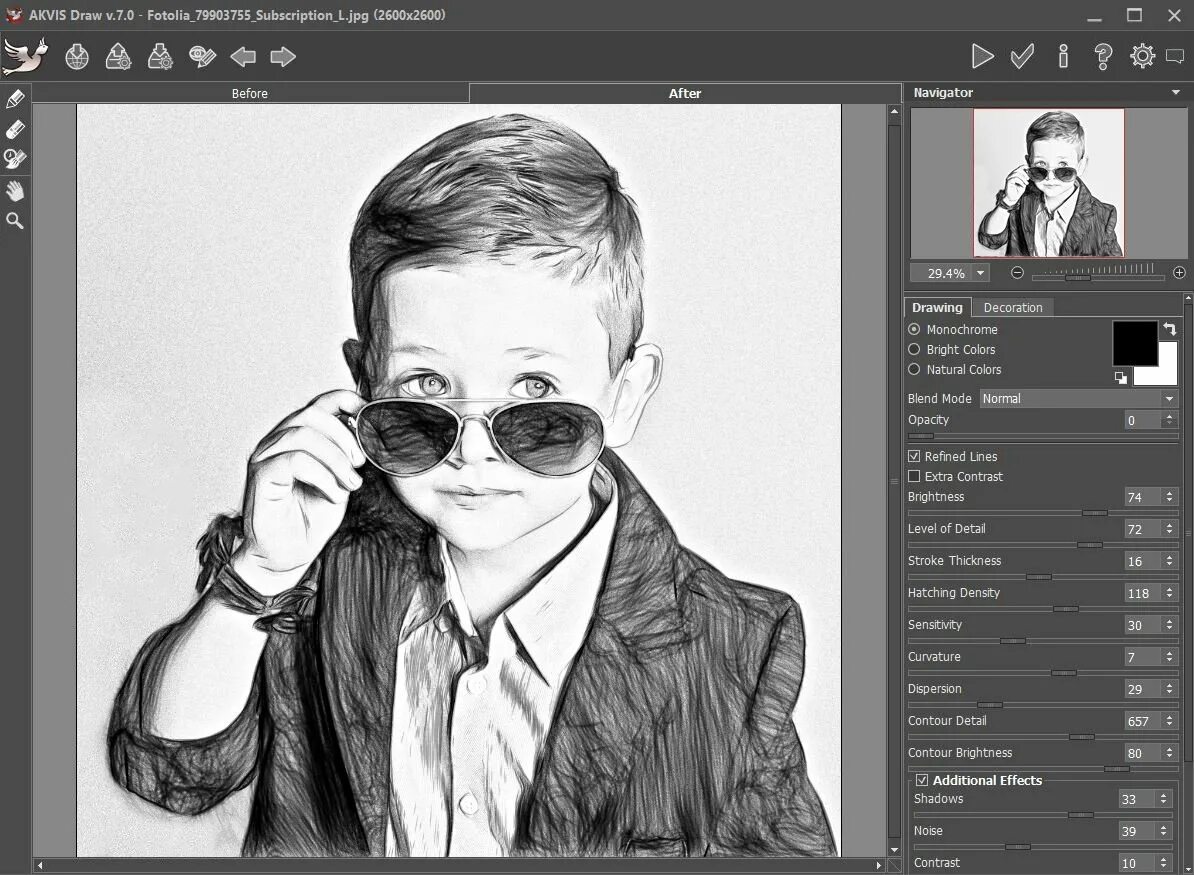Collapse the Navigator panel arrow
Viewport: 1194px width, 875px height.
pyautogui.click(x=1176, y=93)
